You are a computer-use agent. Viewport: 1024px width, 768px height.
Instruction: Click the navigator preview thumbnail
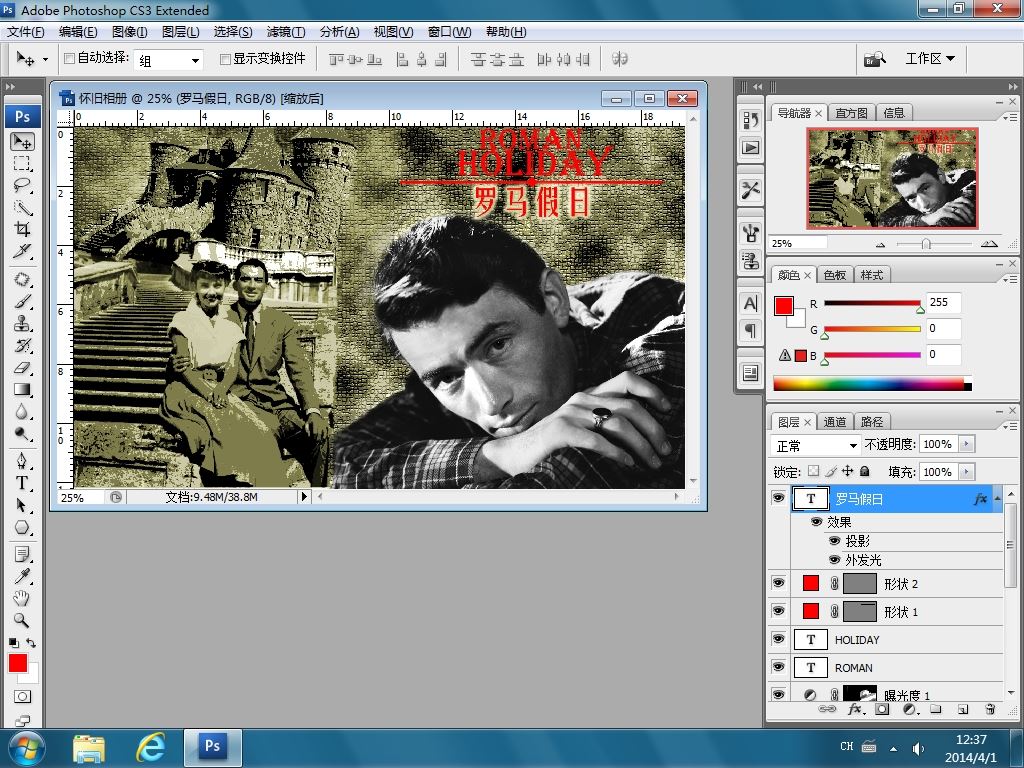pyautogui.click(x=891, y=178)
